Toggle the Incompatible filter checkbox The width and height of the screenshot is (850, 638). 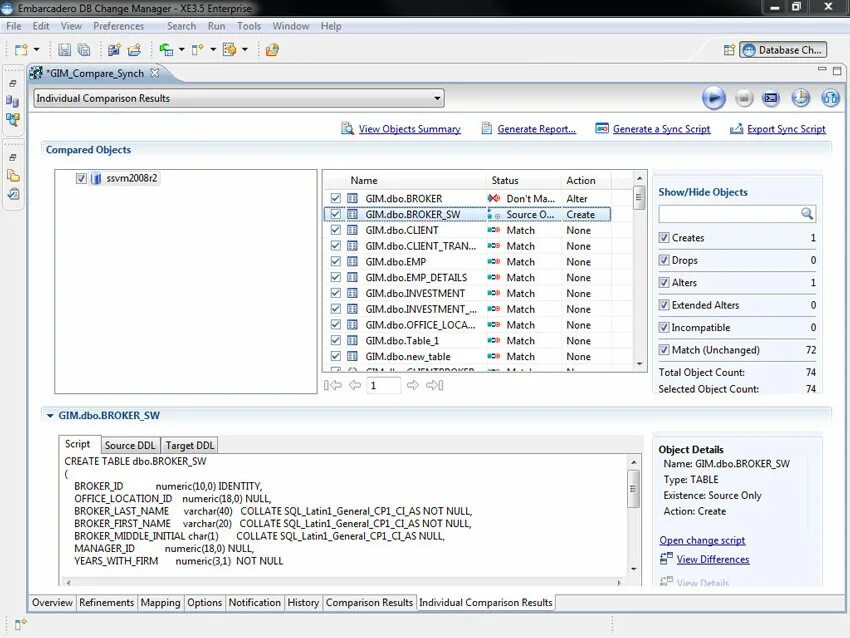click(664, 327)
